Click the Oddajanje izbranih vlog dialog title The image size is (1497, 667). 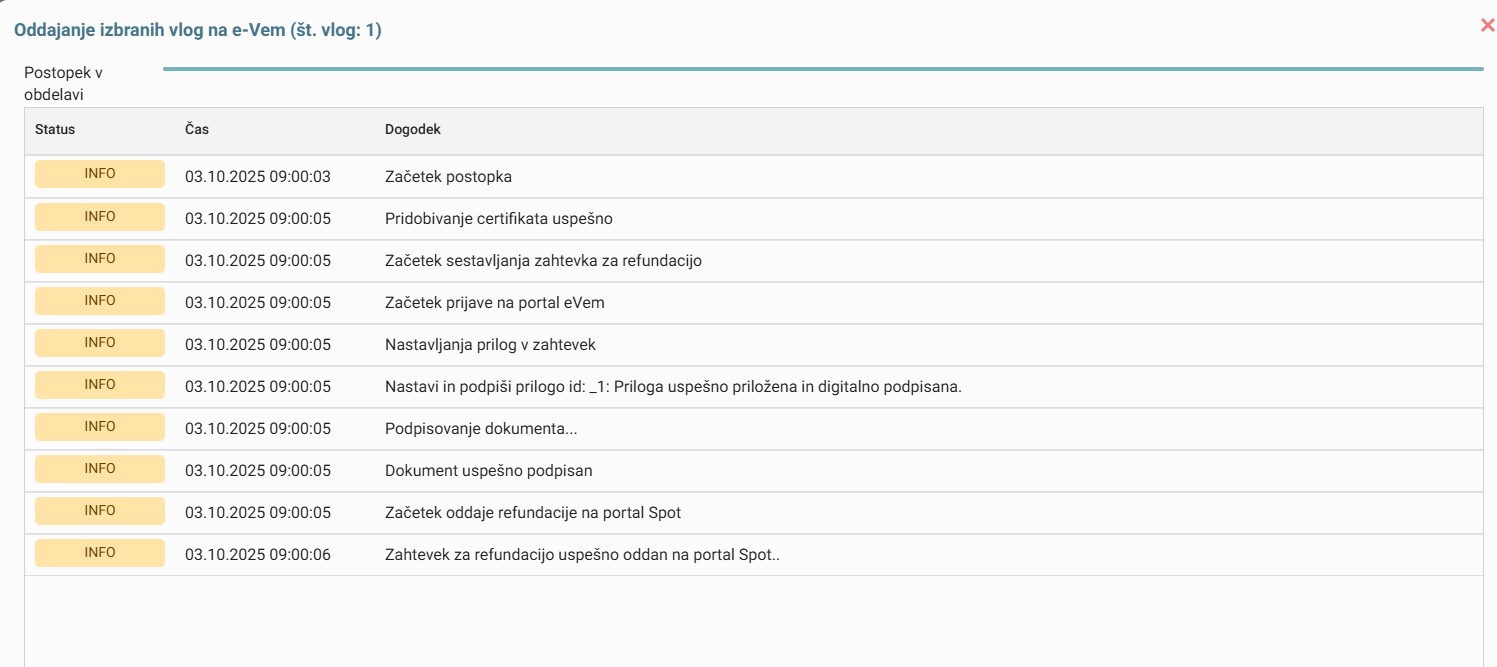click(197, 31)
